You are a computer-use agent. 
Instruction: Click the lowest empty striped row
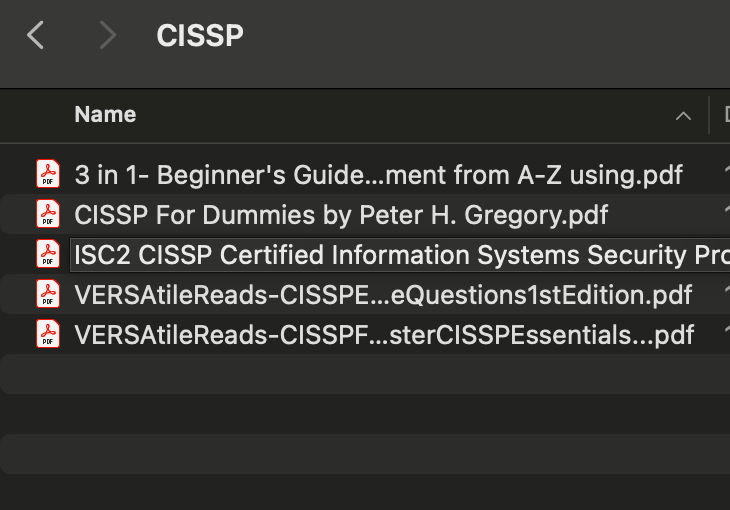365,454
